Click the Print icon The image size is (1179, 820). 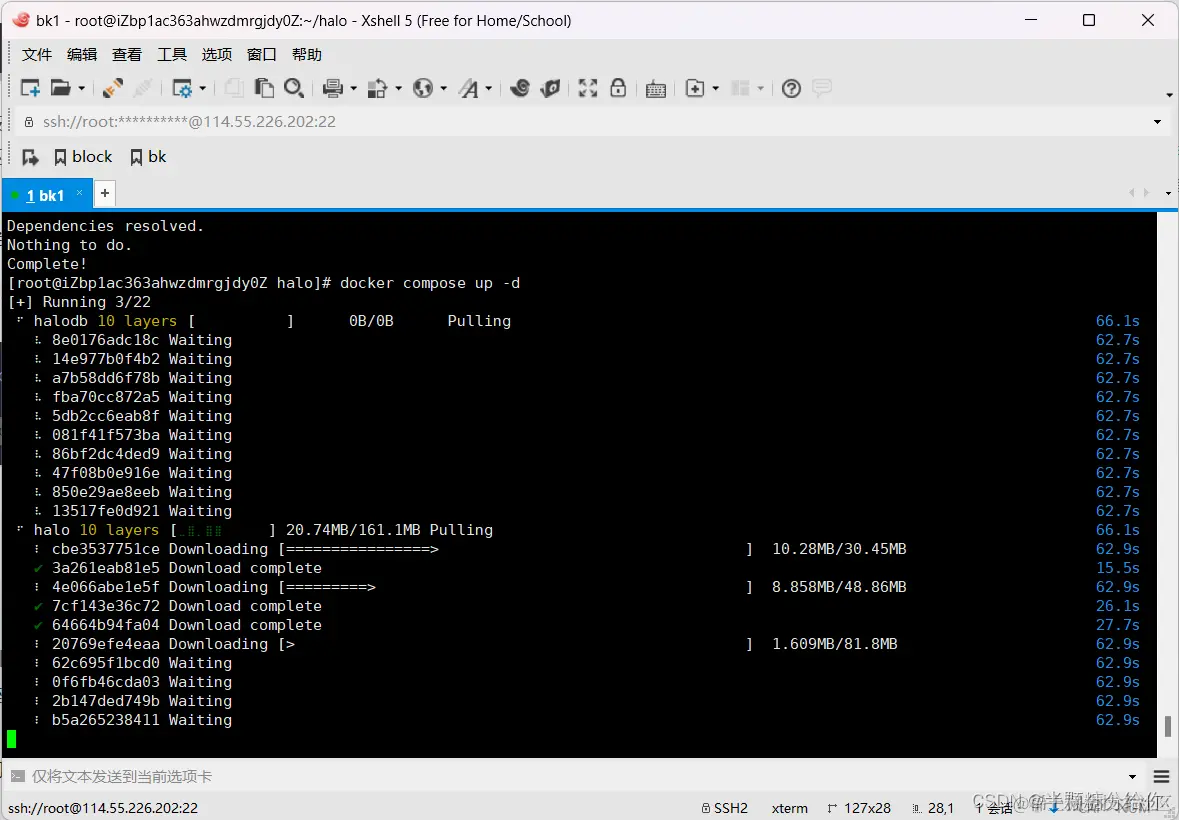pos(332,88)
